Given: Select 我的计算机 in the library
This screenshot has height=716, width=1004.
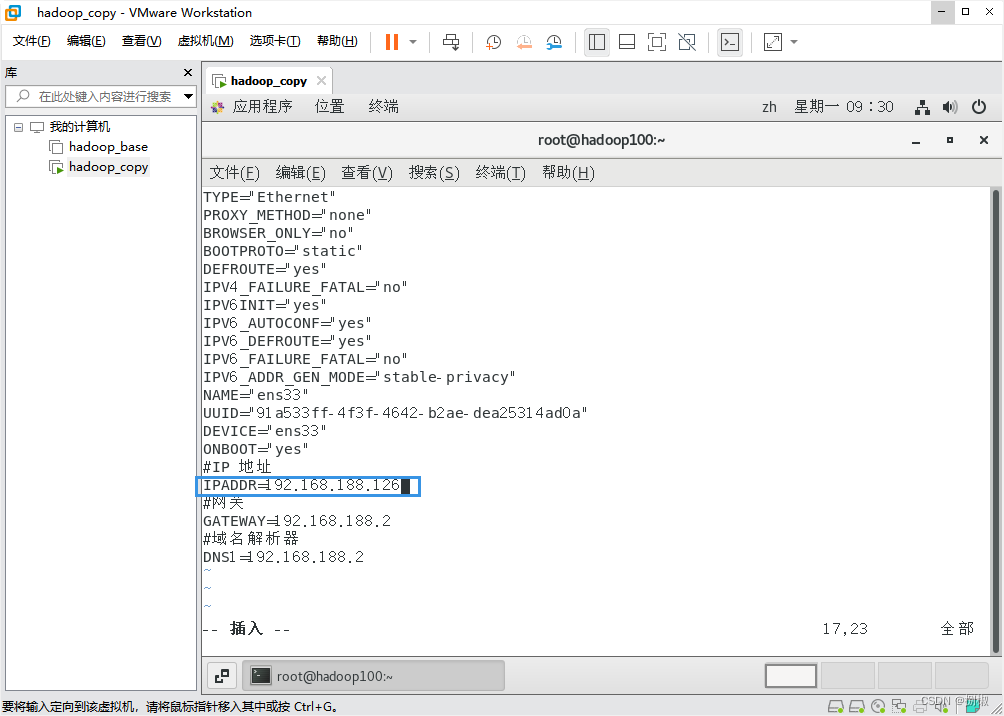Looking at the screenshot, I should click(x=80, y=127).
